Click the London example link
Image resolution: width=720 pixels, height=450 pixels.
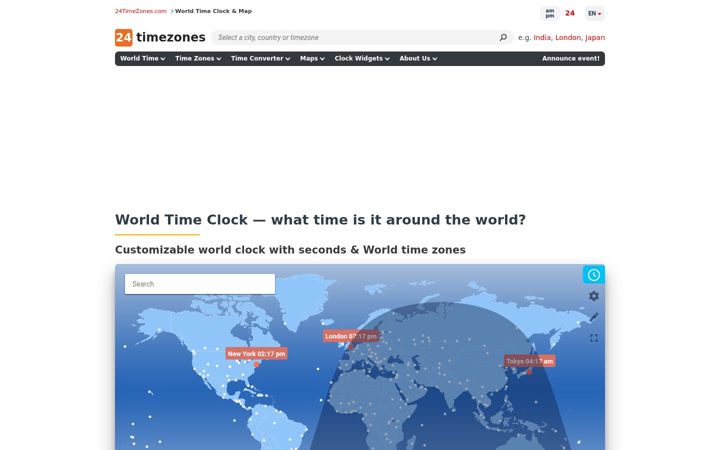point(568,37)
